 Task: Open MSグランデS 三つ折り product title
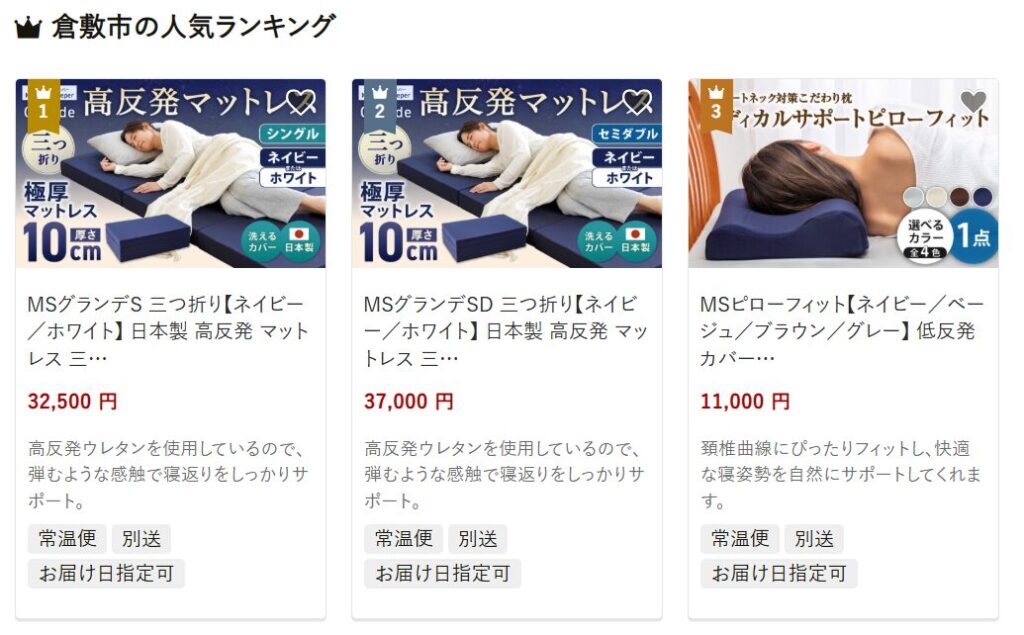(x=168, y=331)
